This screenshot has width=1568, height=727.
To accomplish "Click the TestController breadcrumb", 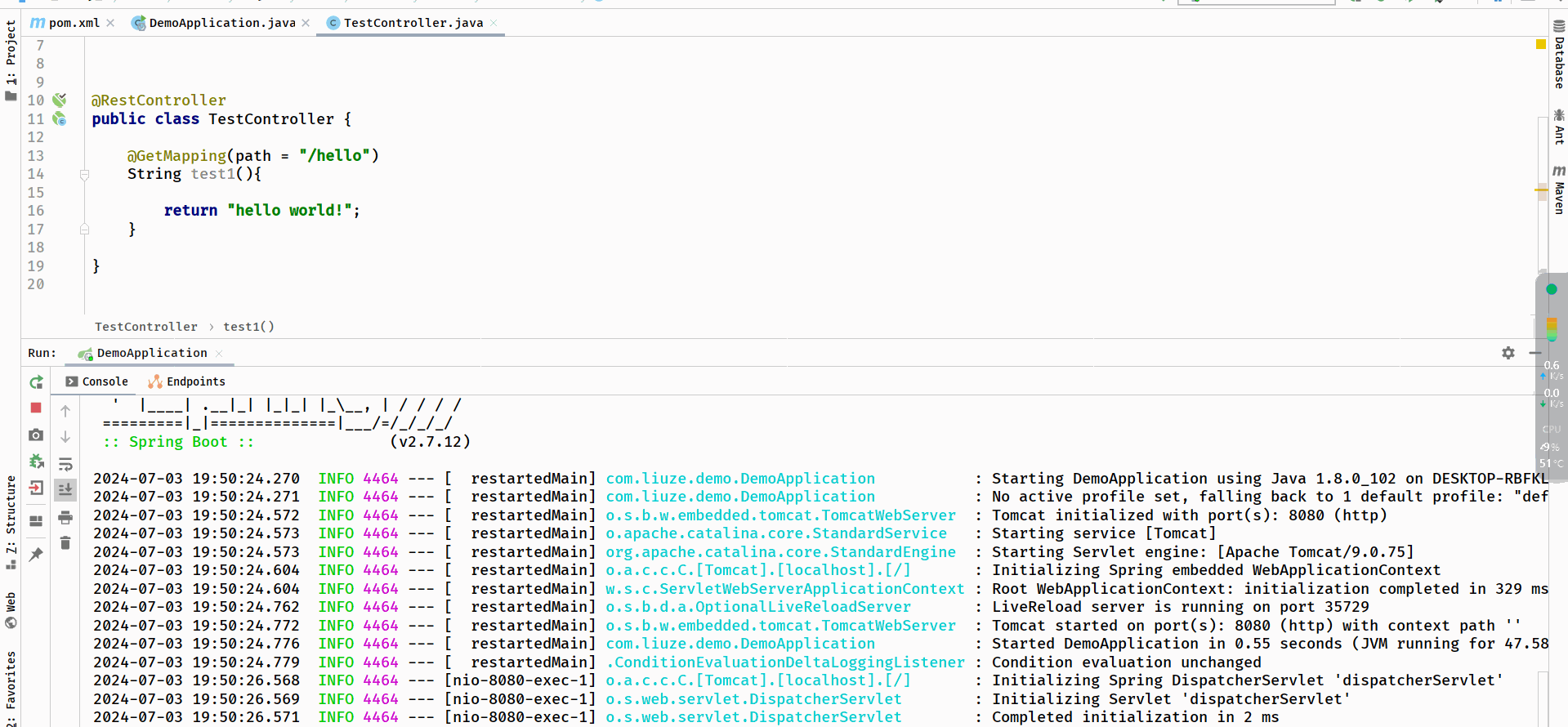I will click(x=146, y=327).
